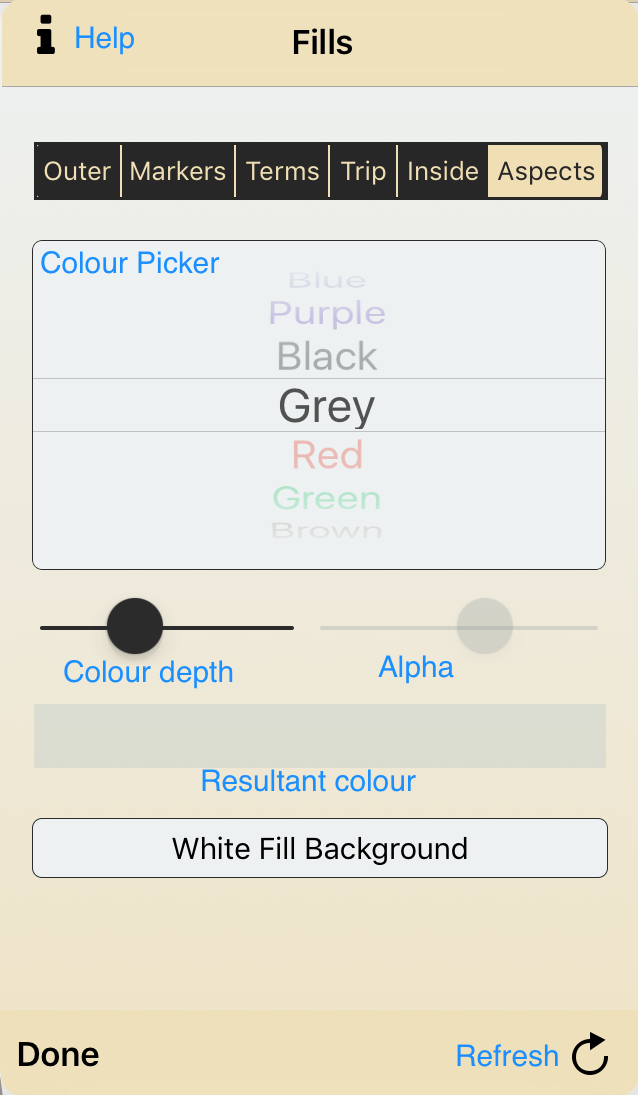Switch to the Markers tab
This screenshot has width=638, height=1095.
coord(177,171)
